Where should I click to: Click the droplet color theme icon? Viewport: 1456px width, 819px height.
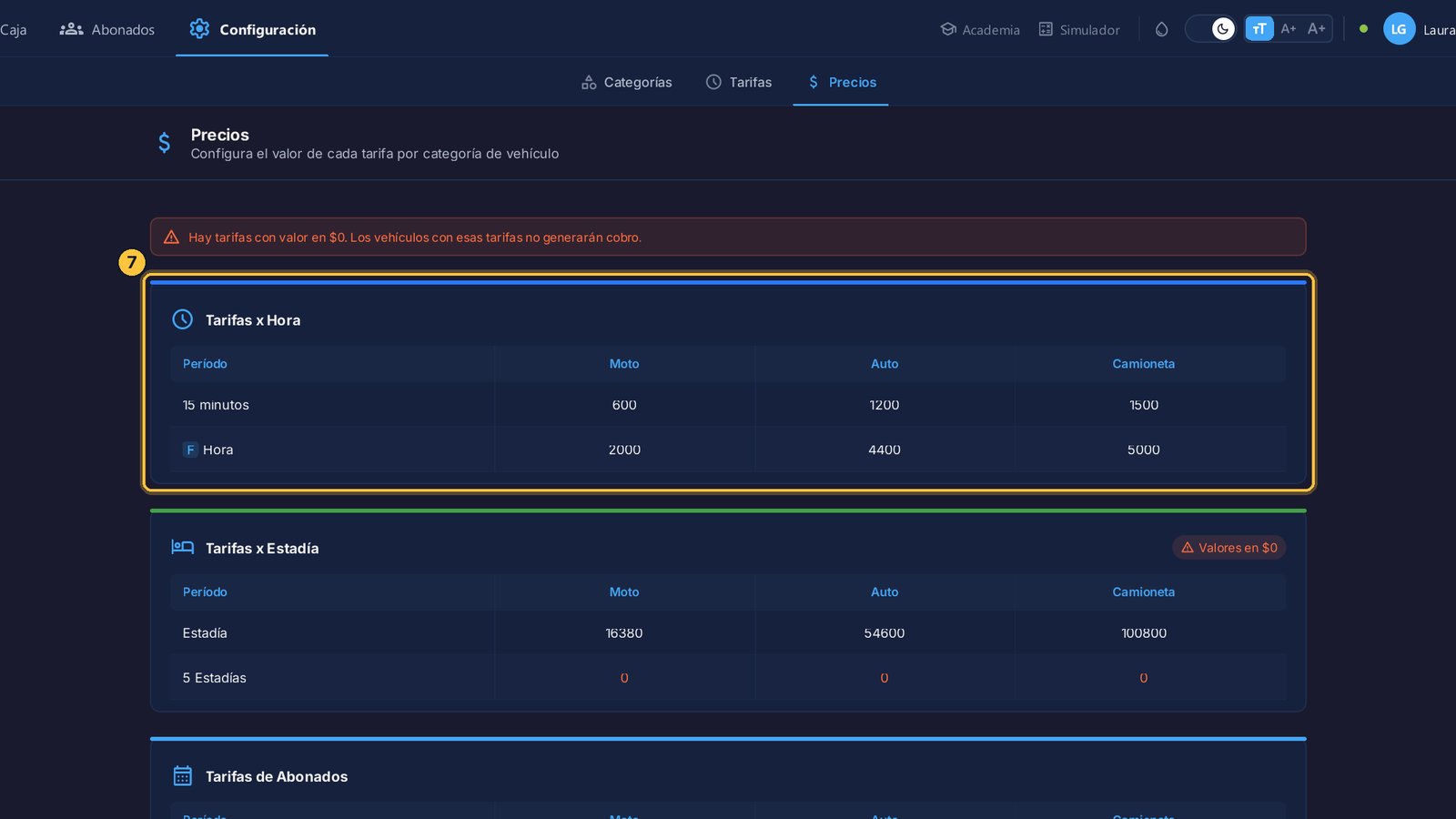click(1161, 29)
